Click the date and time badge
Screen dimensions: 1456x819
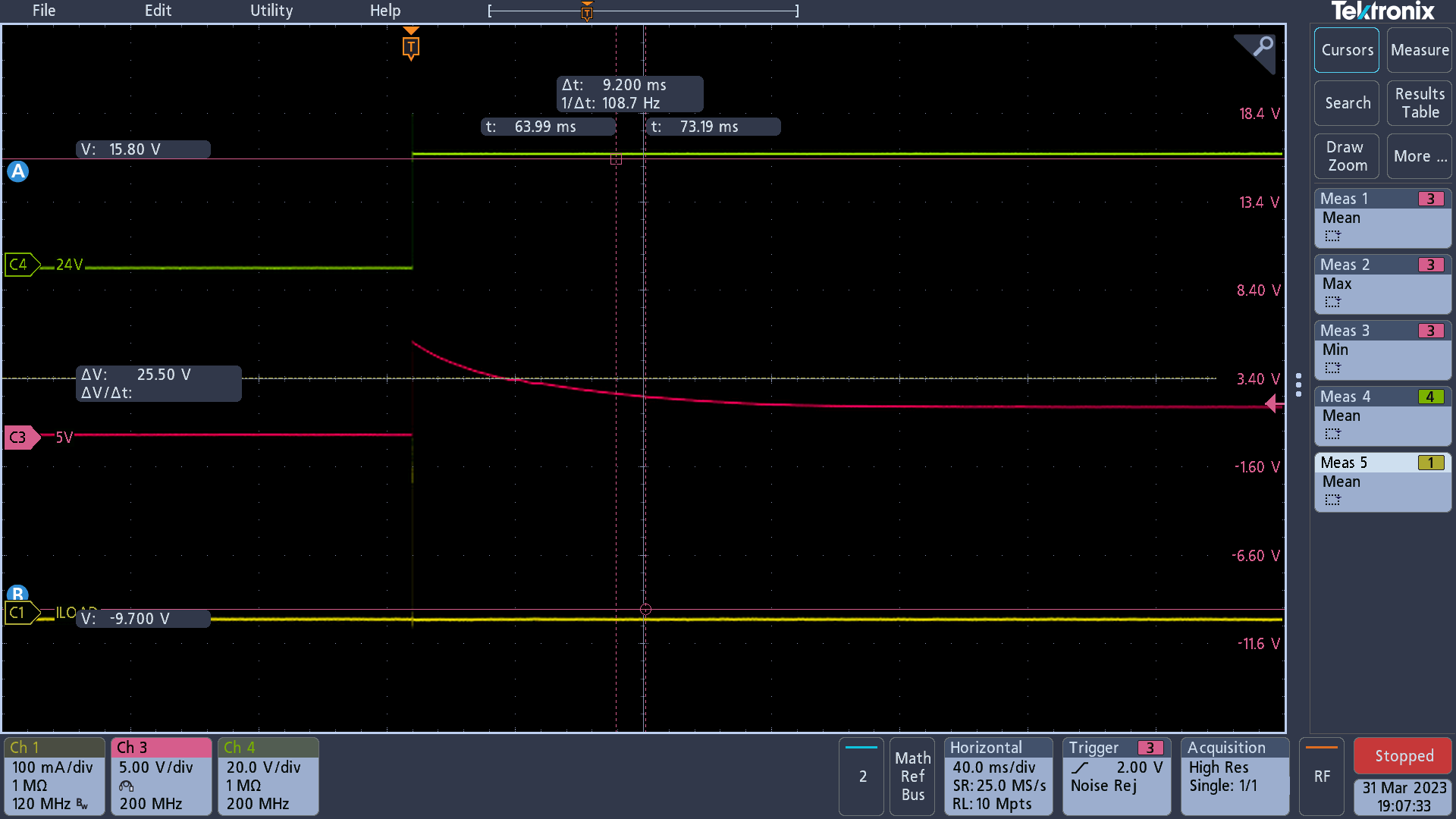click(1403, 797)
